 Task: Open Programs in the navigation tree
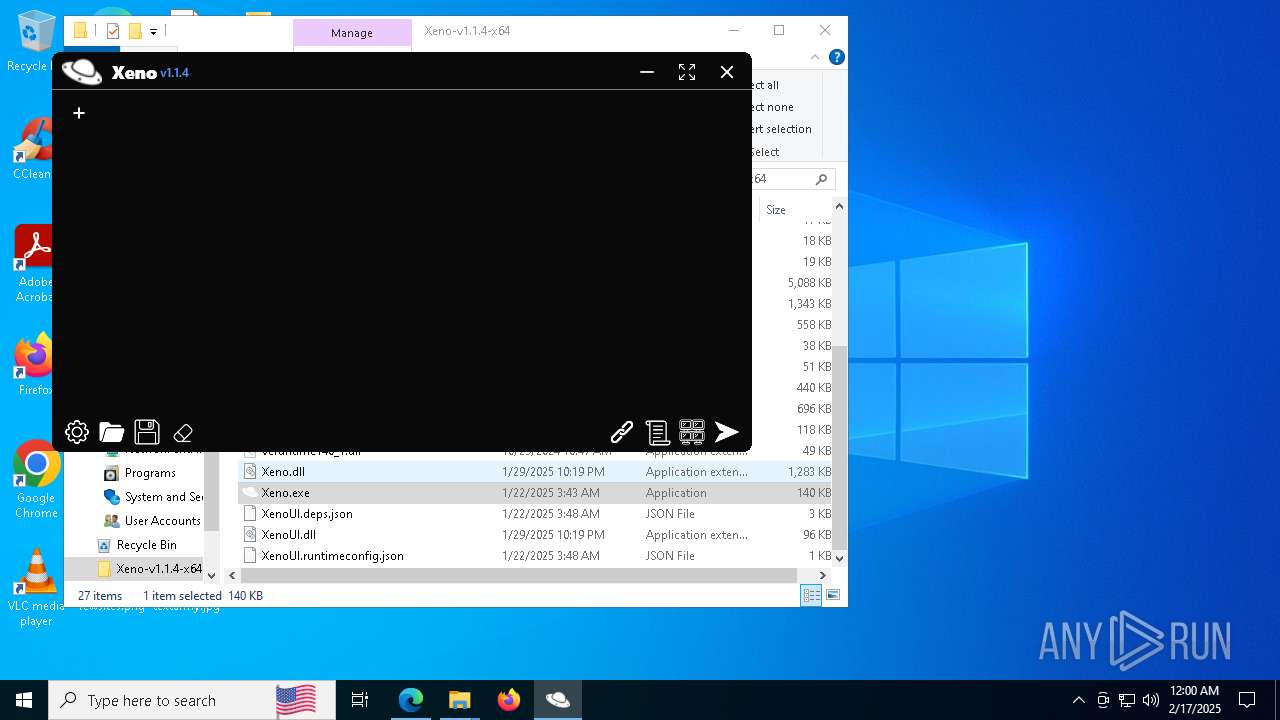pyautogui.click(x=150, y=473)
